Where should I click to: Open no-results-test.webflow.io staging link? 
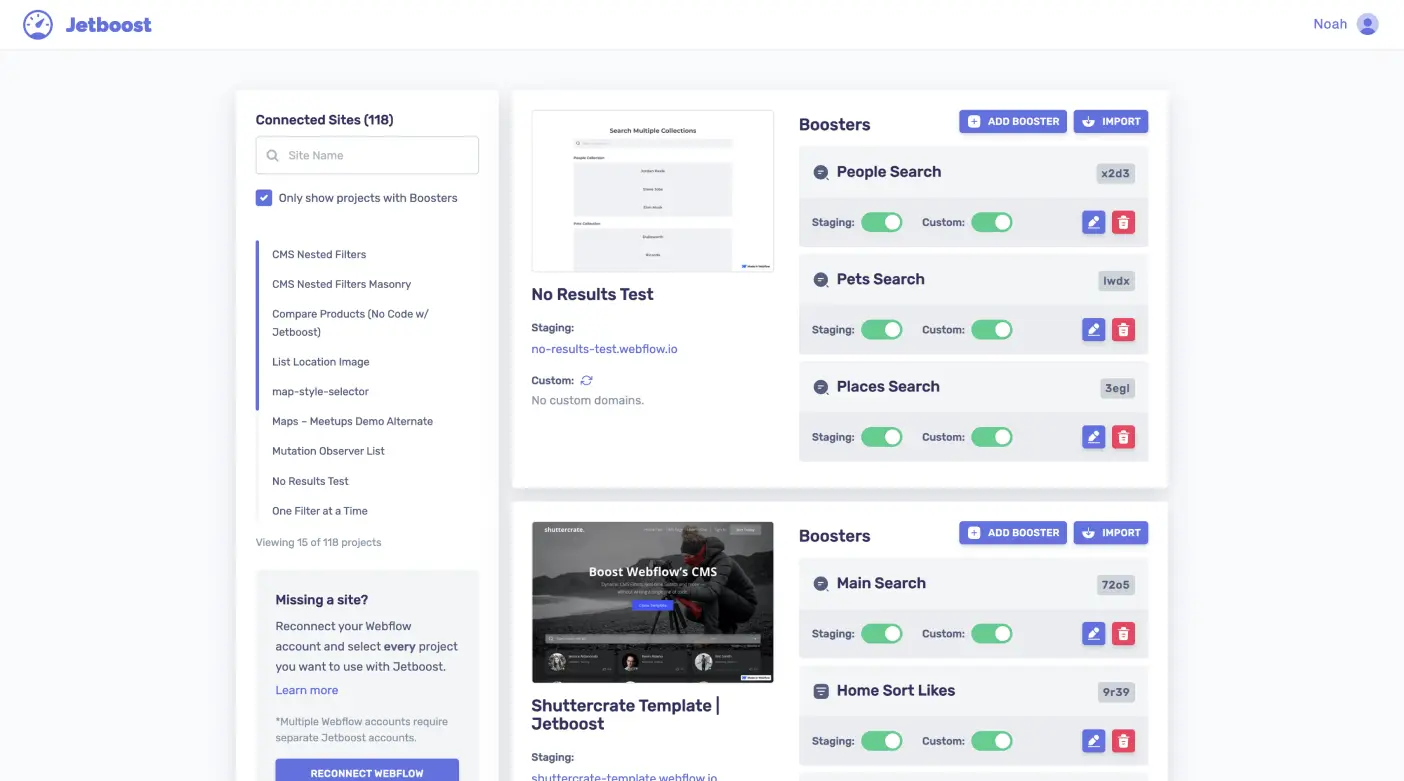point(604,349)
